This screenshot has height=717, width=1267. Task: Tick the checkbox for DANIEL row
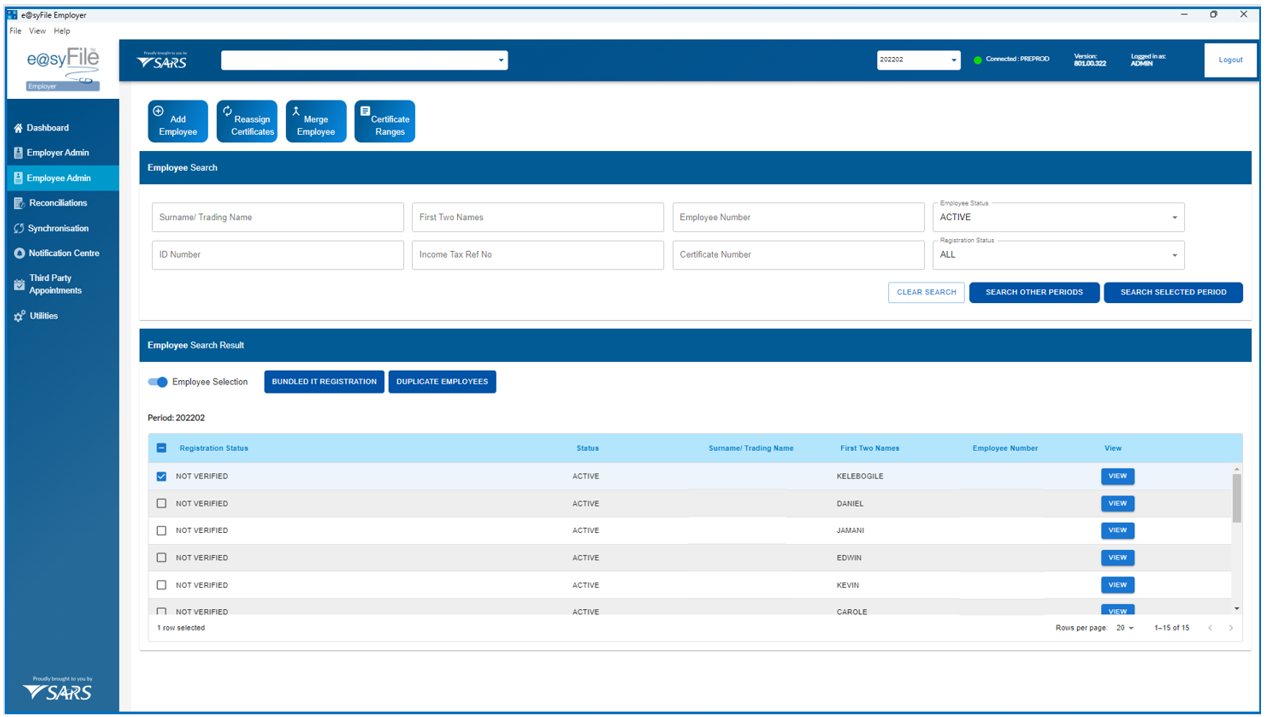click(x=162, y=504)
